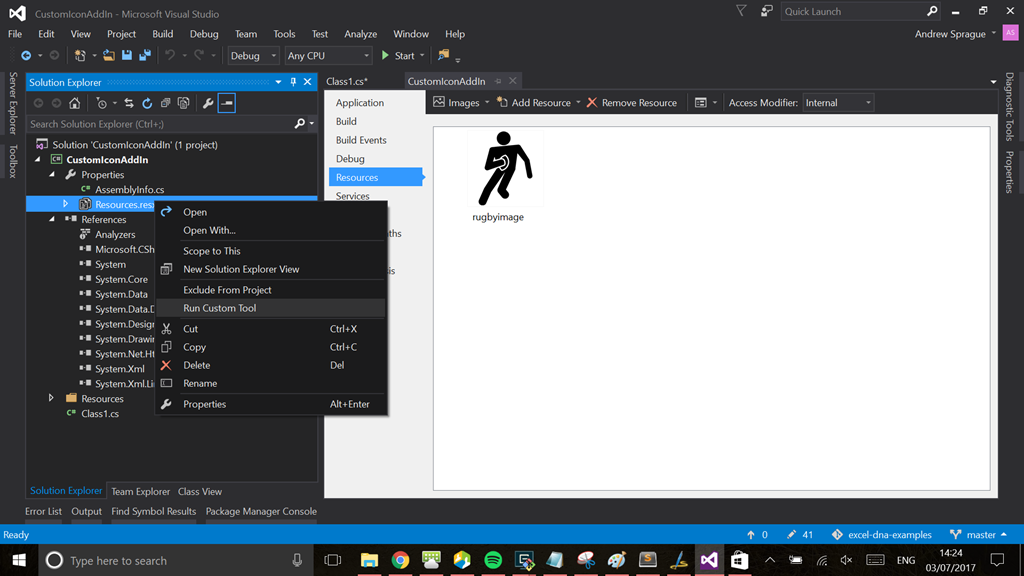Click the Home icon in Solution Explorer
This screenshot has width=1024, height=576.
click(x=74, y=103)
